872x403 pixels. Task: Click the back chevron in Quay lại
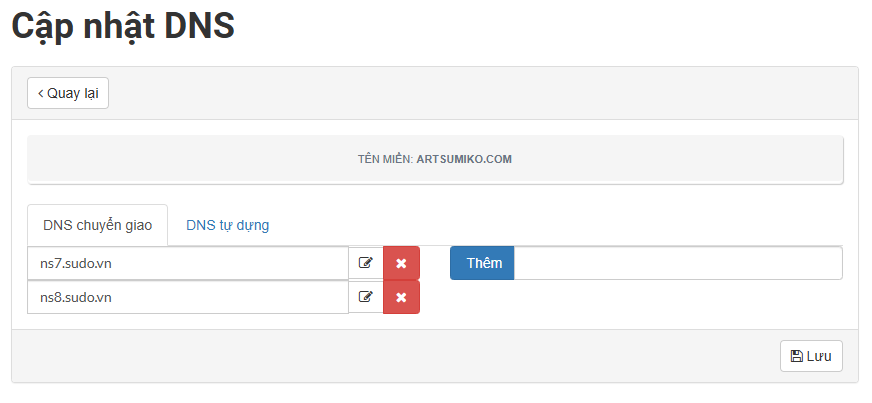41,93
